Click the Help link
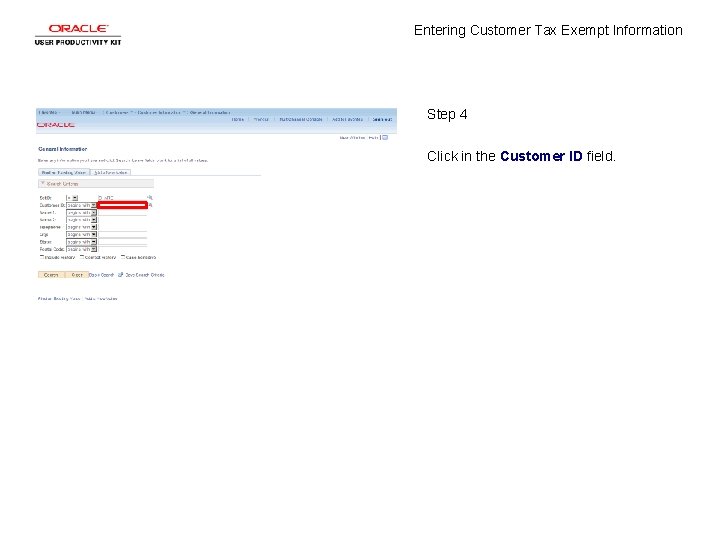The image size is (720, 540). click(373, 138)
